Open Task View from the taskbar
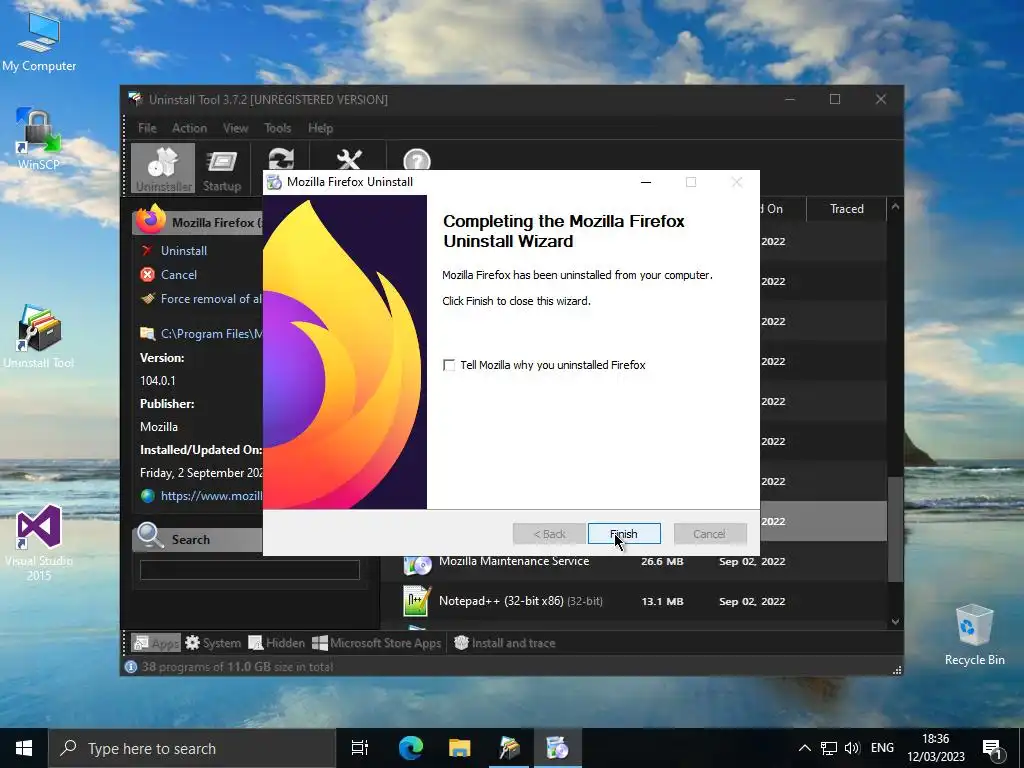 click(360, 748)
